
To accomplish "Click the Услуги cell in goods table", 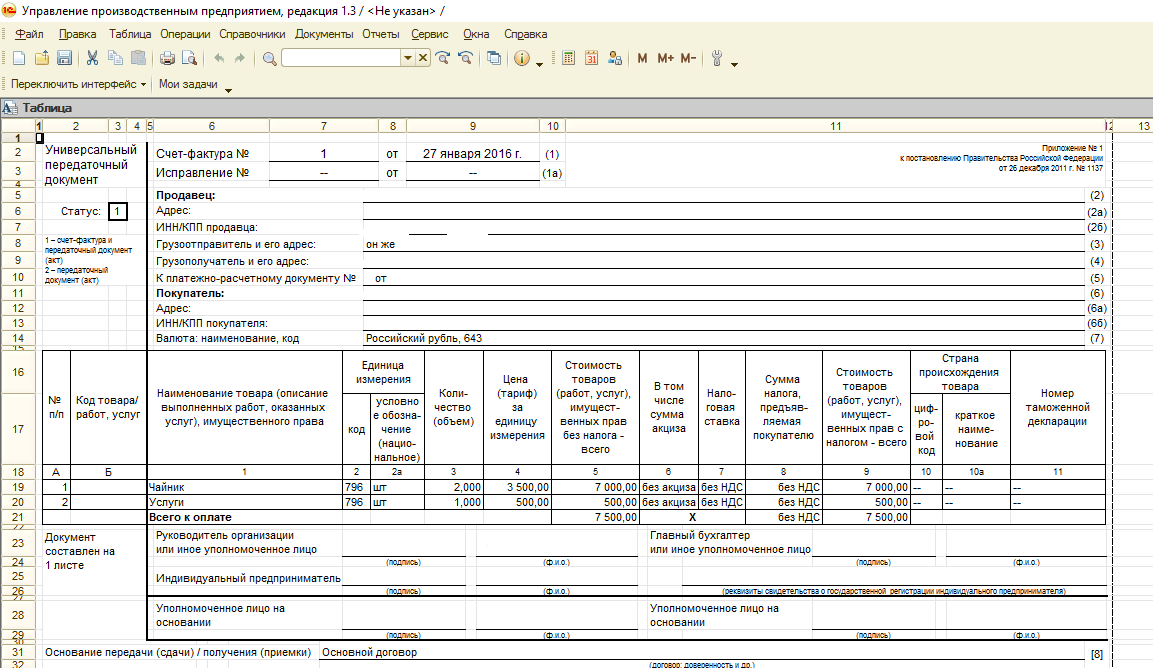I will [245, 502].
